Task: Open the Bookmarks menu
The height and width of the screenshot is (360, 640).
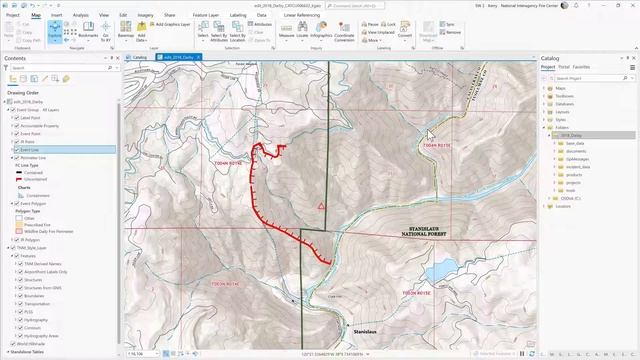Action: point(88,31)
